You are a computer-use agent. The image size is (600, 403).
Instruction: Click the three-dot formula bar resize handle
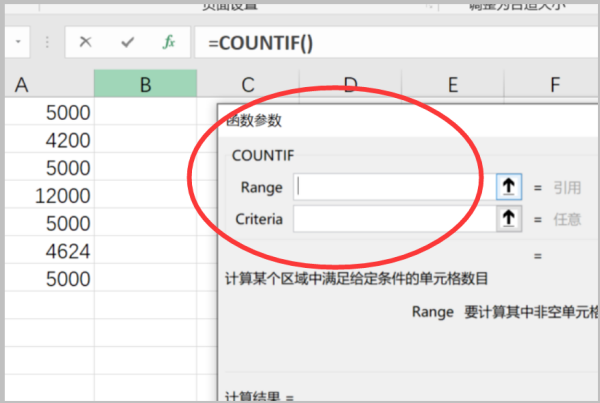click(47, 42)
